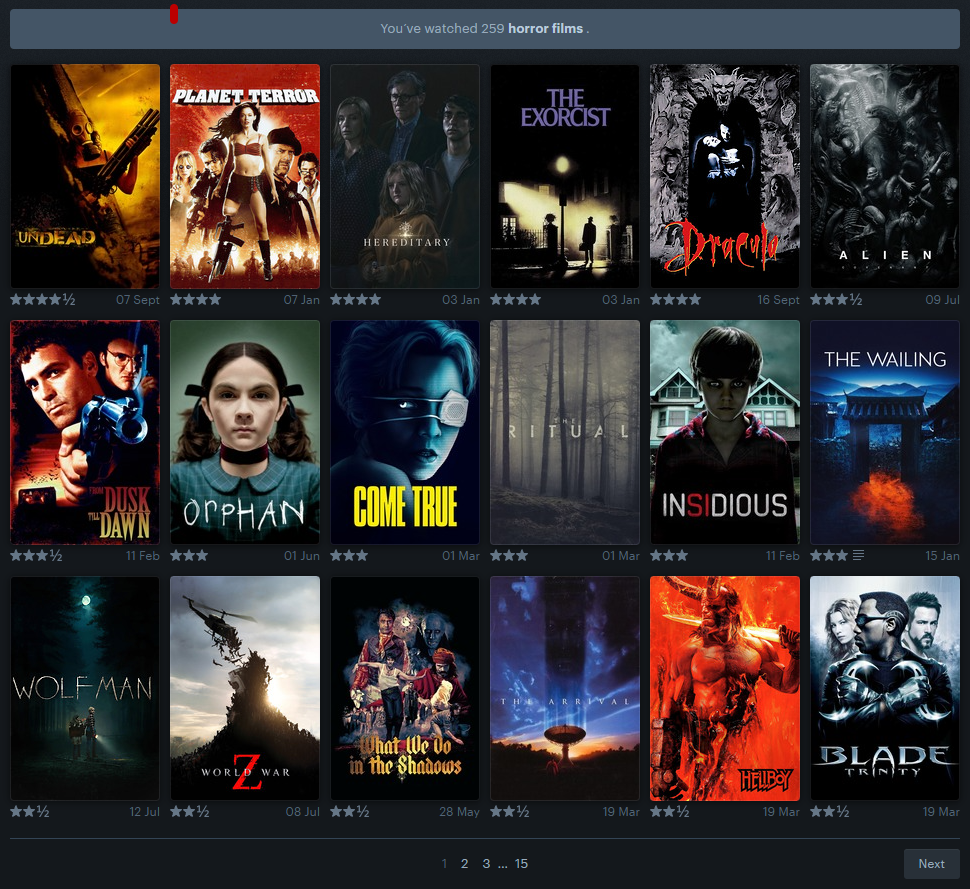Click the 19 Mar date under Hellboy
The height and width of the screenshot is (889, 970).
click(x=781, y=812)
